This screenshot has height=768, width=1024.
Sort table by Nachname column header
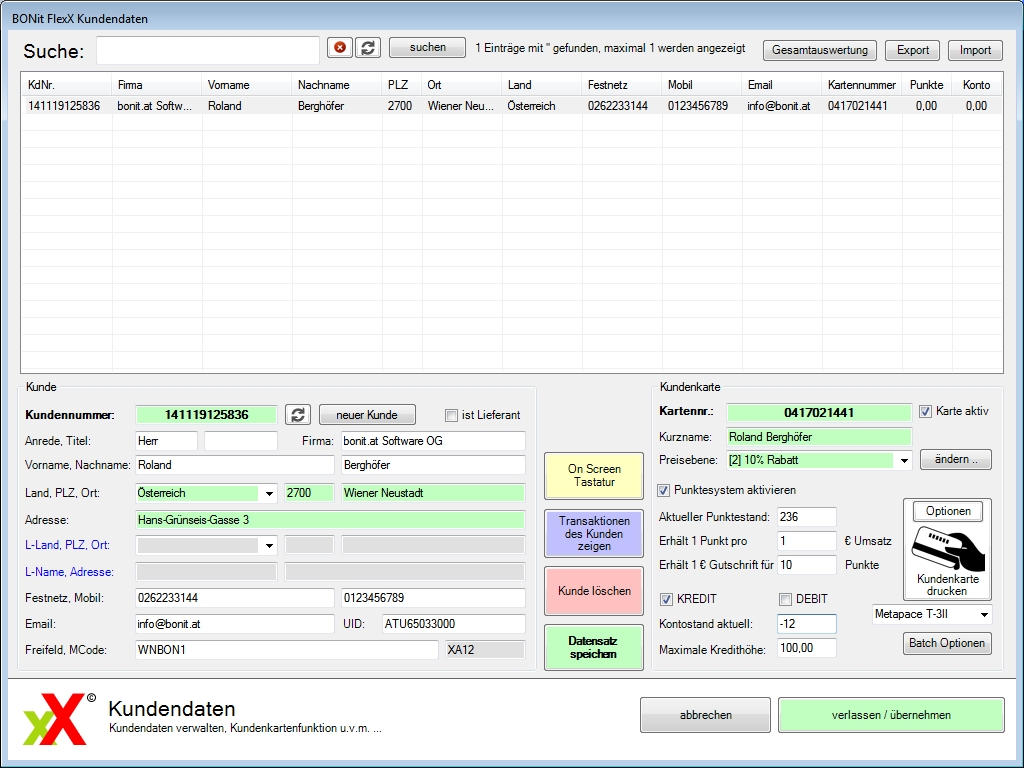pyautogui.click(x=336, y=85)
